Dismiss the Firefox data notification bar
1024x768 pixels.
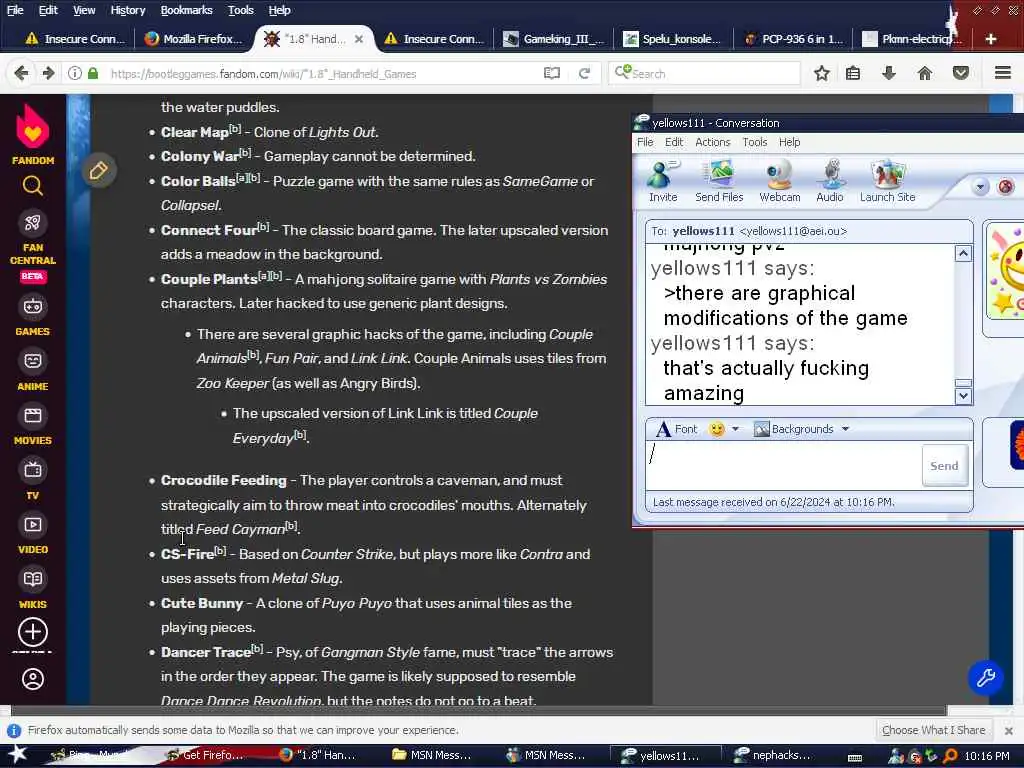[x=1008, y=730]
